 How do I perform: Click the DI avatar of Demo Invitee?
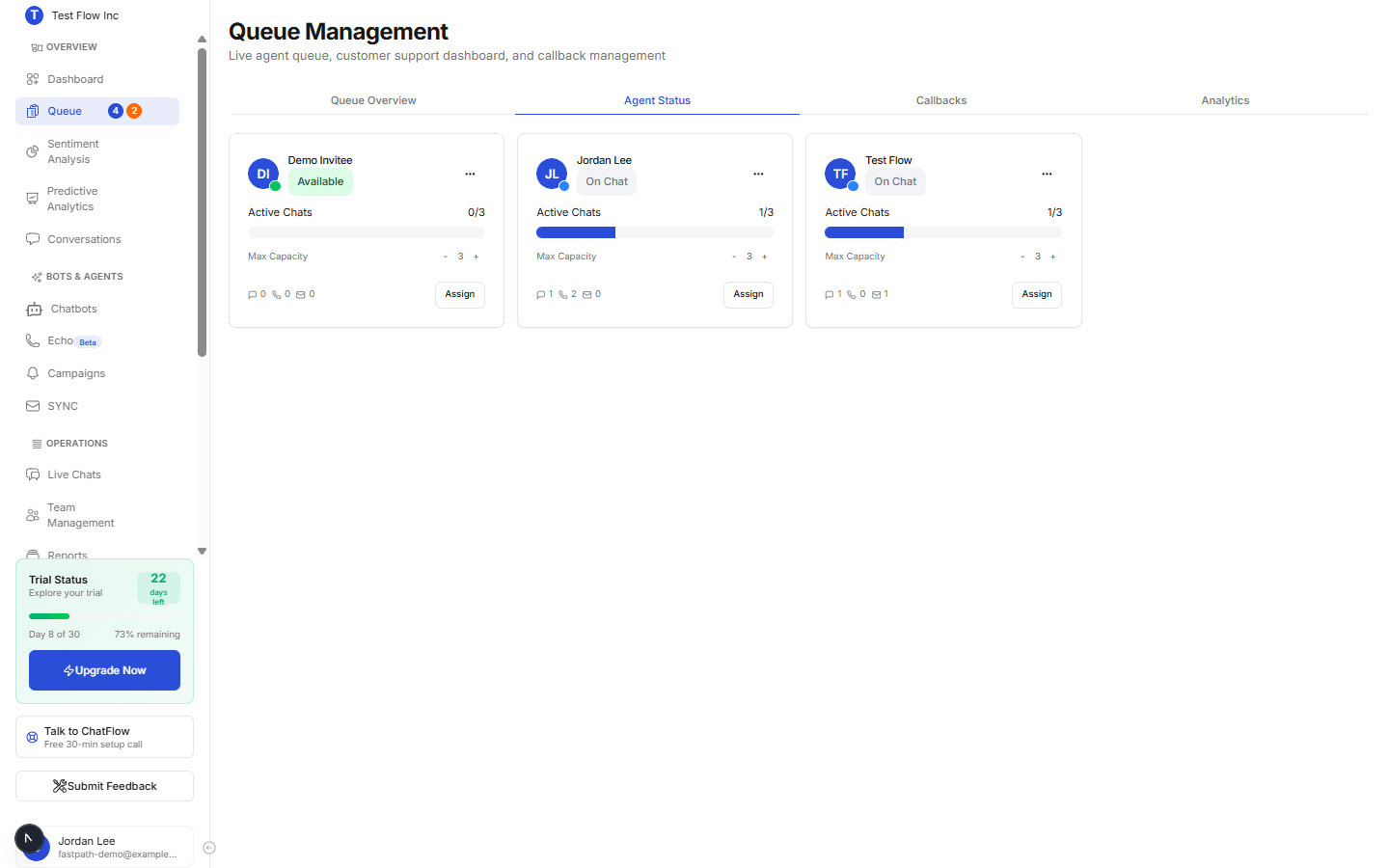(263, 174)
